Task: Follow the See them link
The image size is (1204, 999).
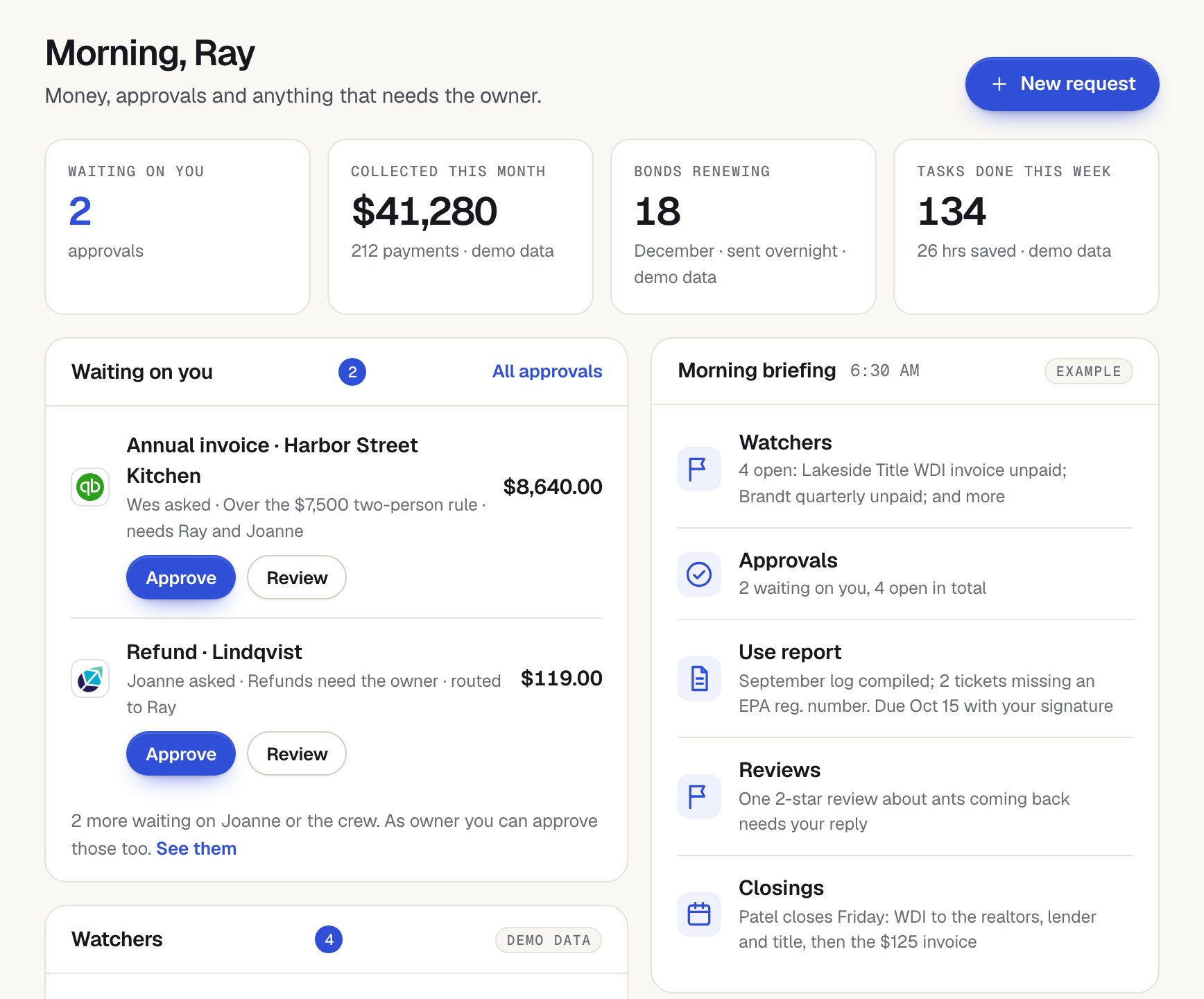Action: pos(196,849)
